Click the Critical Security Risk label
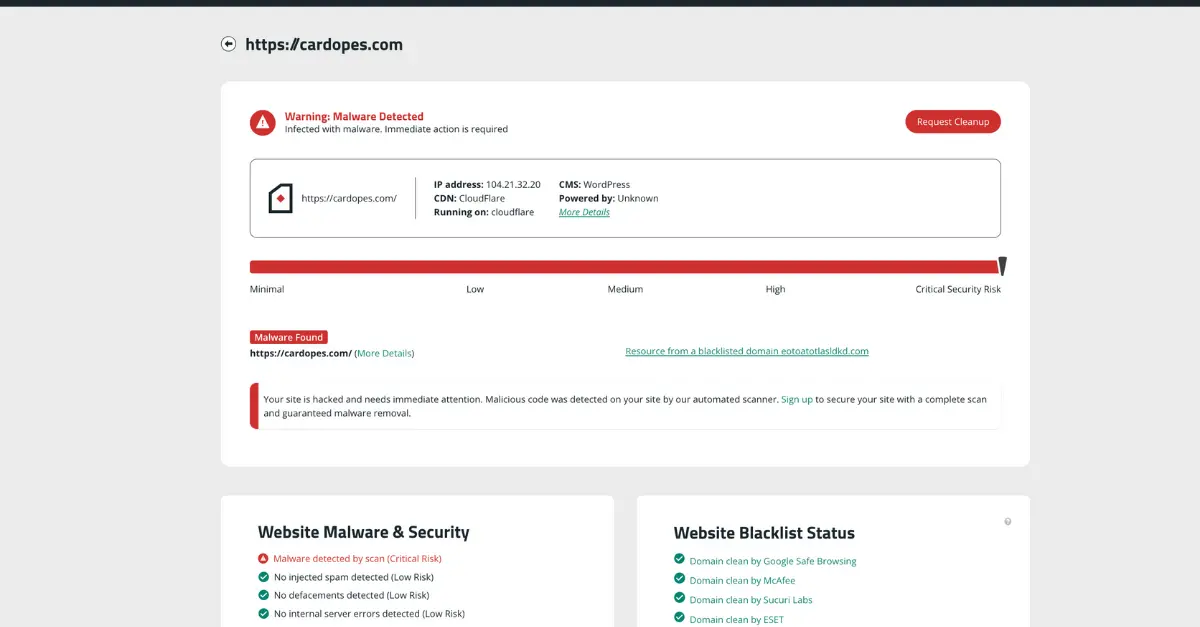This screenshot has height=627, width=1200. point(958,289)
